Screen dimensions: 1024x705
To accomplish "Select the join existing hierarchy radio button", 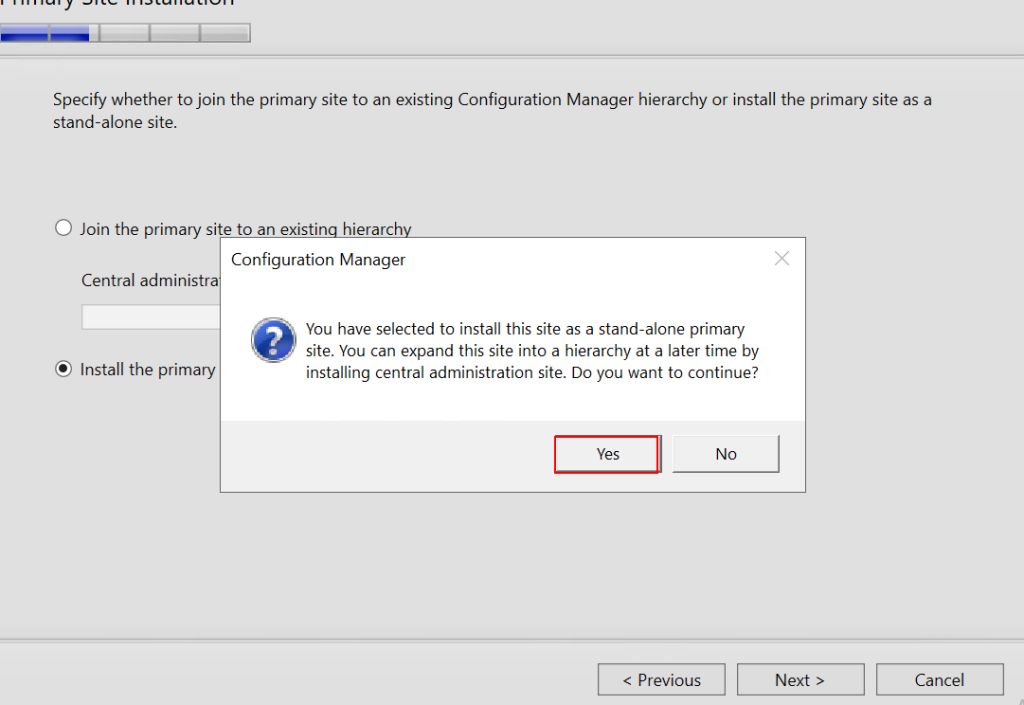I will tap(64, 229).
